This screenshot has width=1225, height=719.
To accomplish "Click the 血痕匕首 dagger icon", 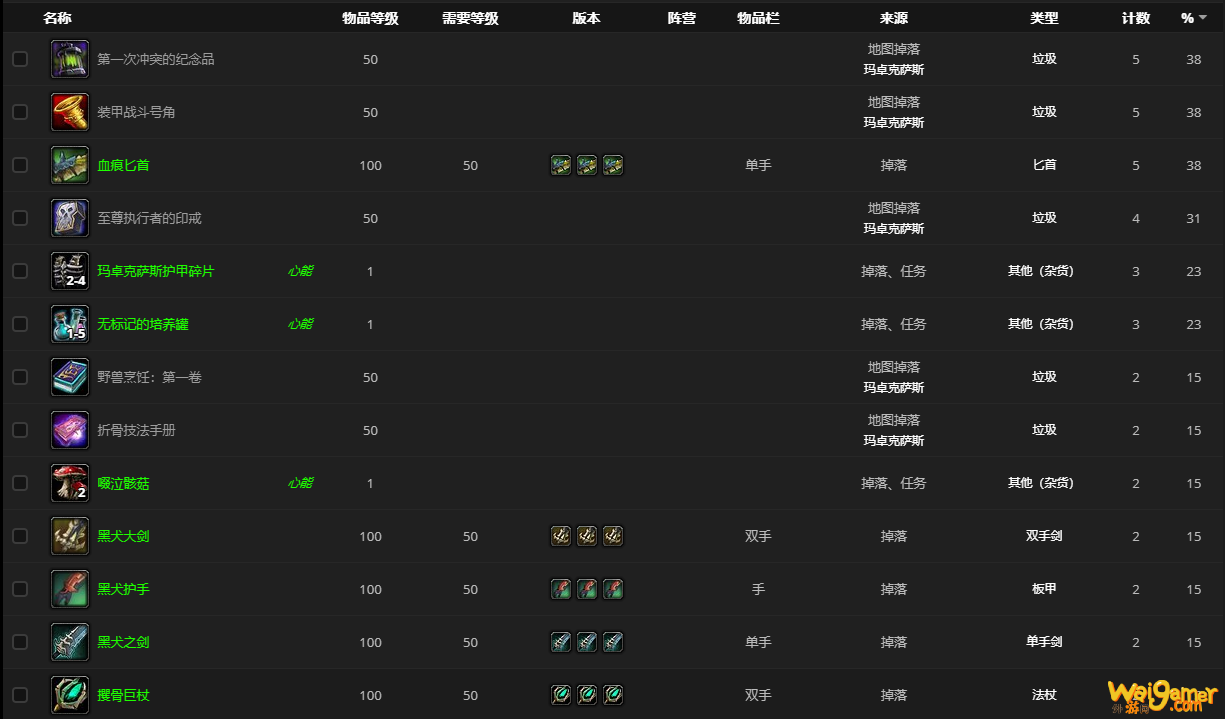I will coord(70,165).
